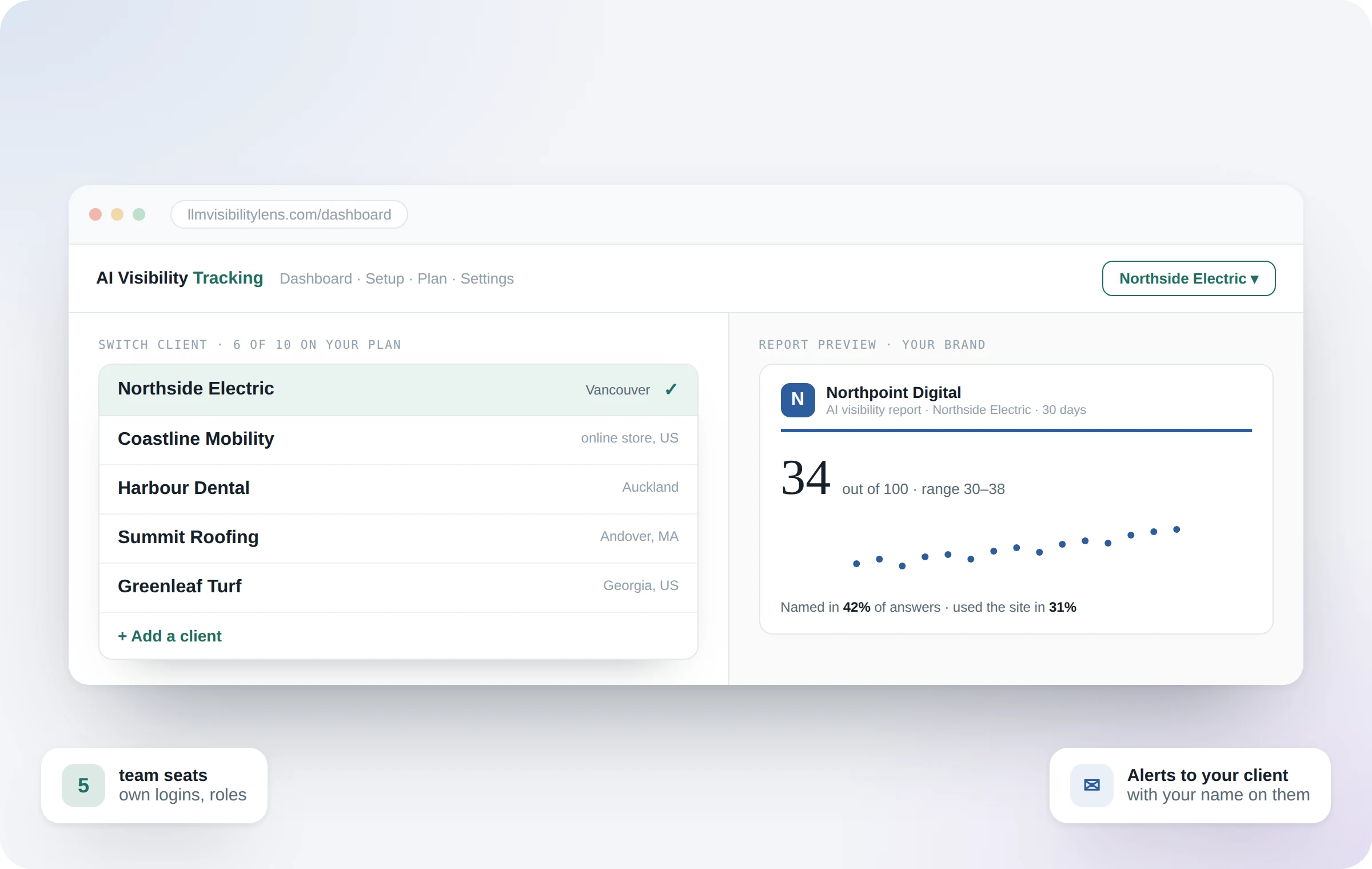Click the 'Andover, MA' location label
1372x869 pixels.
pos(639,536)
